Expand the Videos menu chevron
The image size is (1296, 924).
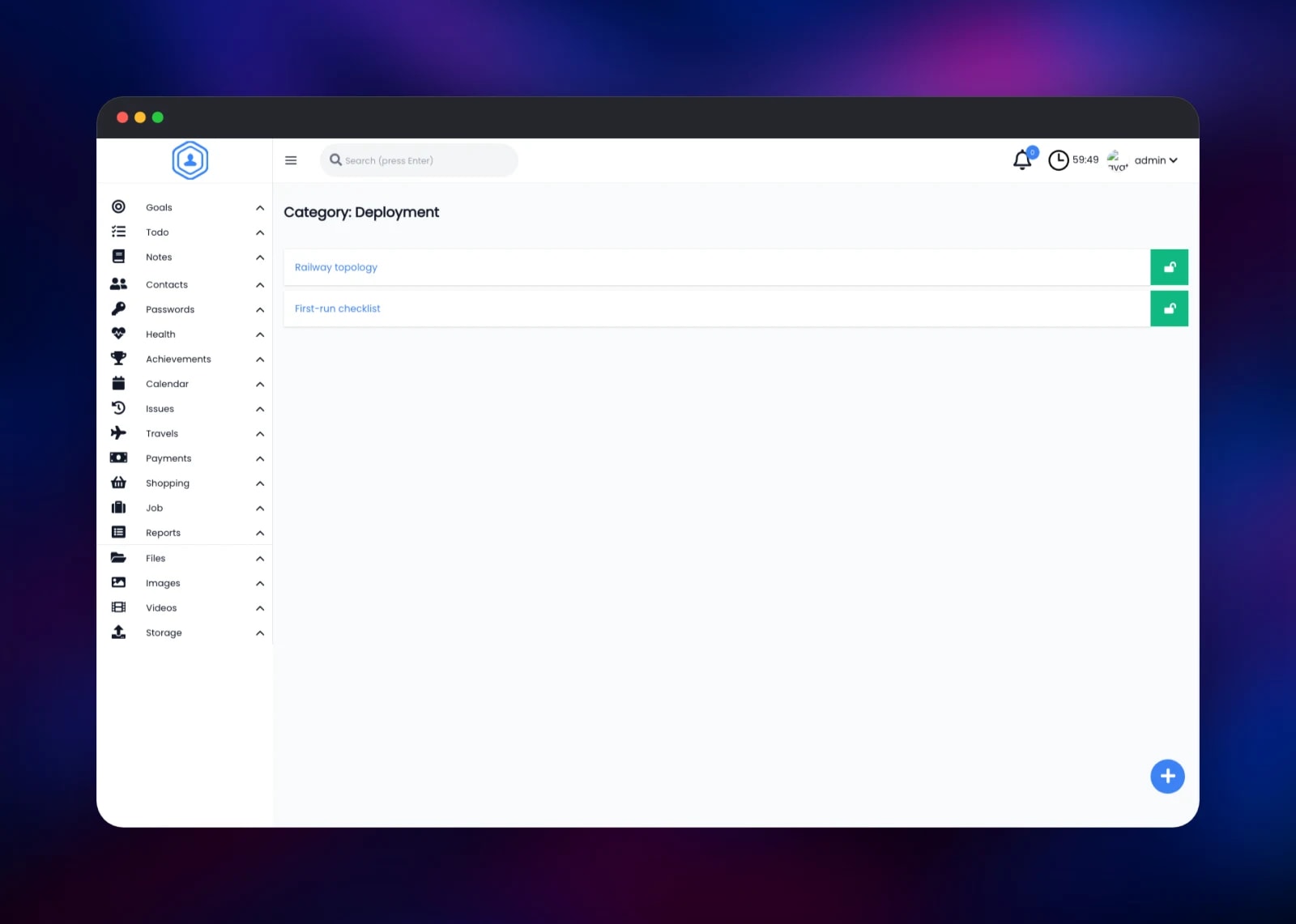(260, 608)
